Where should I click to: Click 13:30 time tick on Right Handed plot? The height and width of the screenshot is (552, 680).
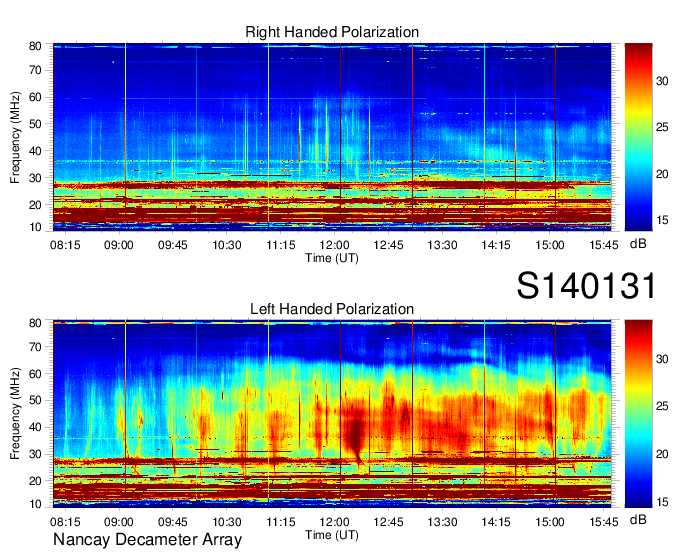[x=442, y=245]
